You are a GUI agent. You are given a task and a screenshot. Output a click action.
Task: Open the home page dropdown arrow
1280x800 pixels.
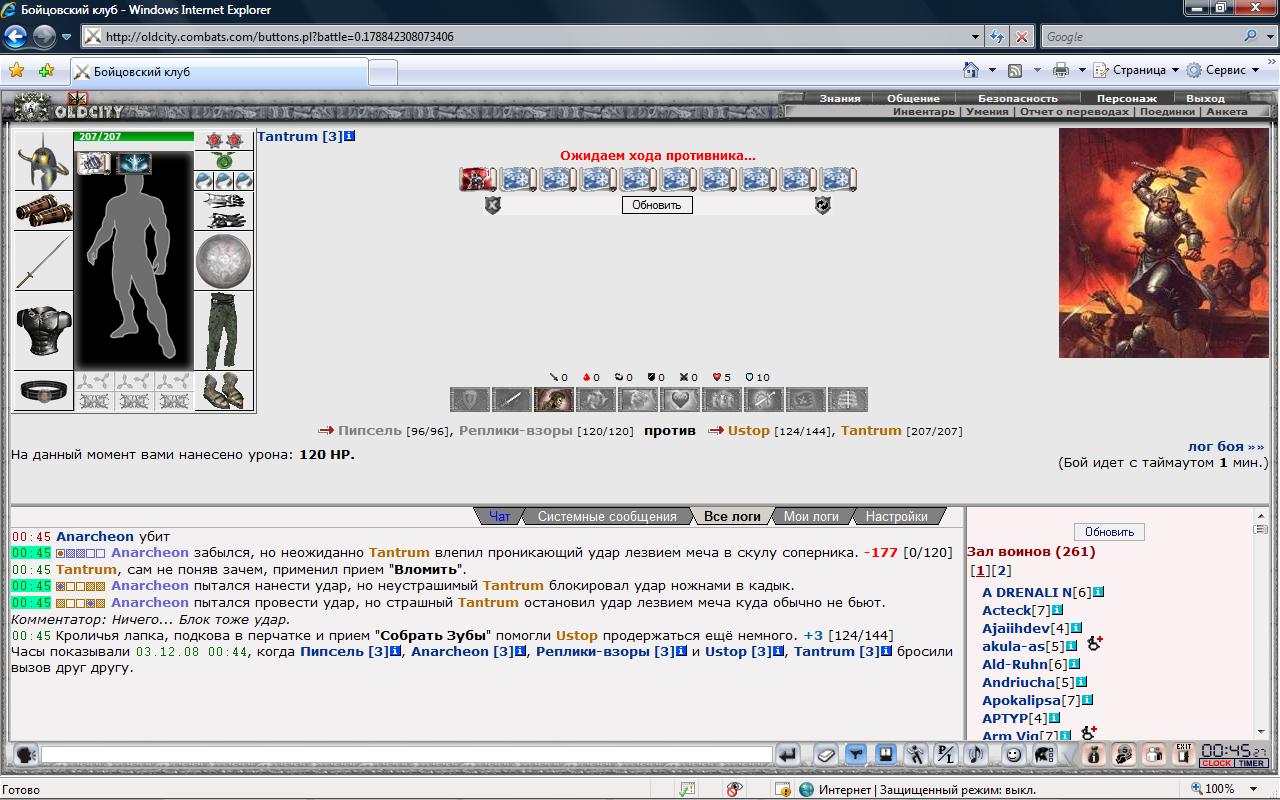[x=992, y=70]
